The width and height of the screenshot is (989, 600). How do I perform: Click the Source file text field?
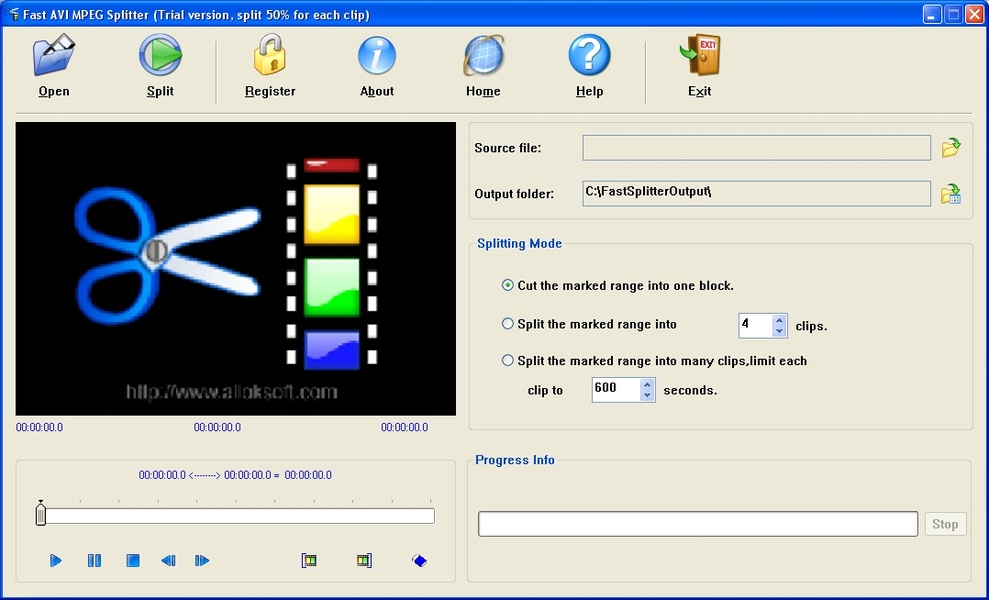[756, 148]
